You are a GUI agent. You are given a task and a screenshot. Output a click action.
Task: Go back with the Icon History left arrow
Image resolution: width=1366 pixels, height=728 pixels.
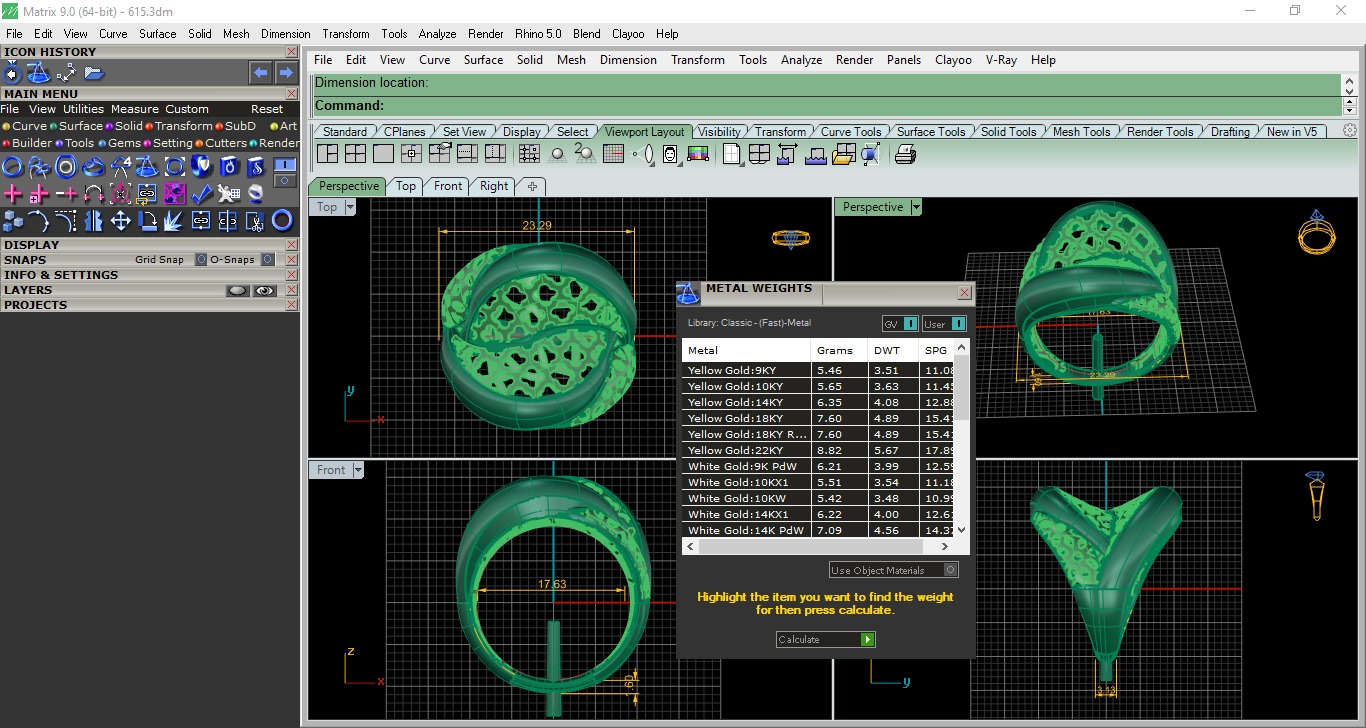(260, 72)
